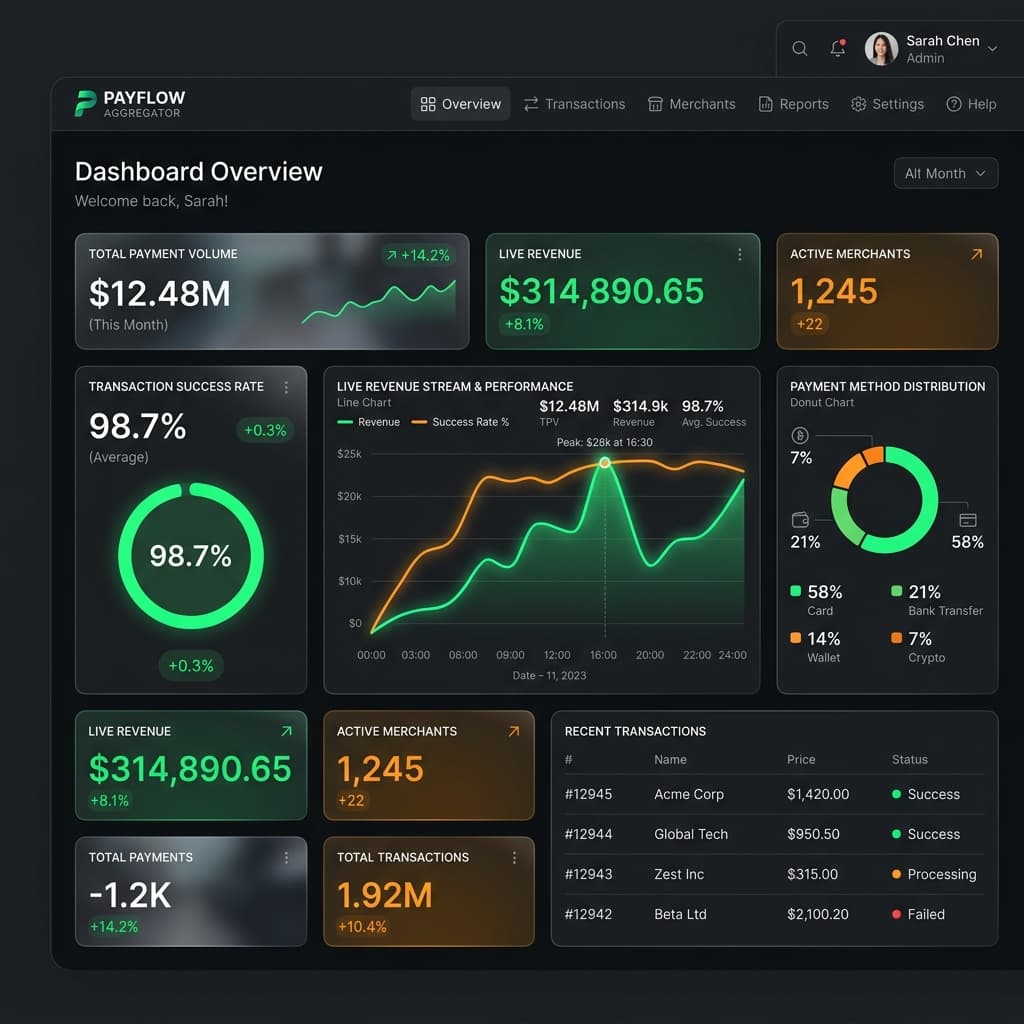1024x1024 pixels.
Task: Toggle the Card legend entry in the donut chart
Action: (x=816, y=600)
